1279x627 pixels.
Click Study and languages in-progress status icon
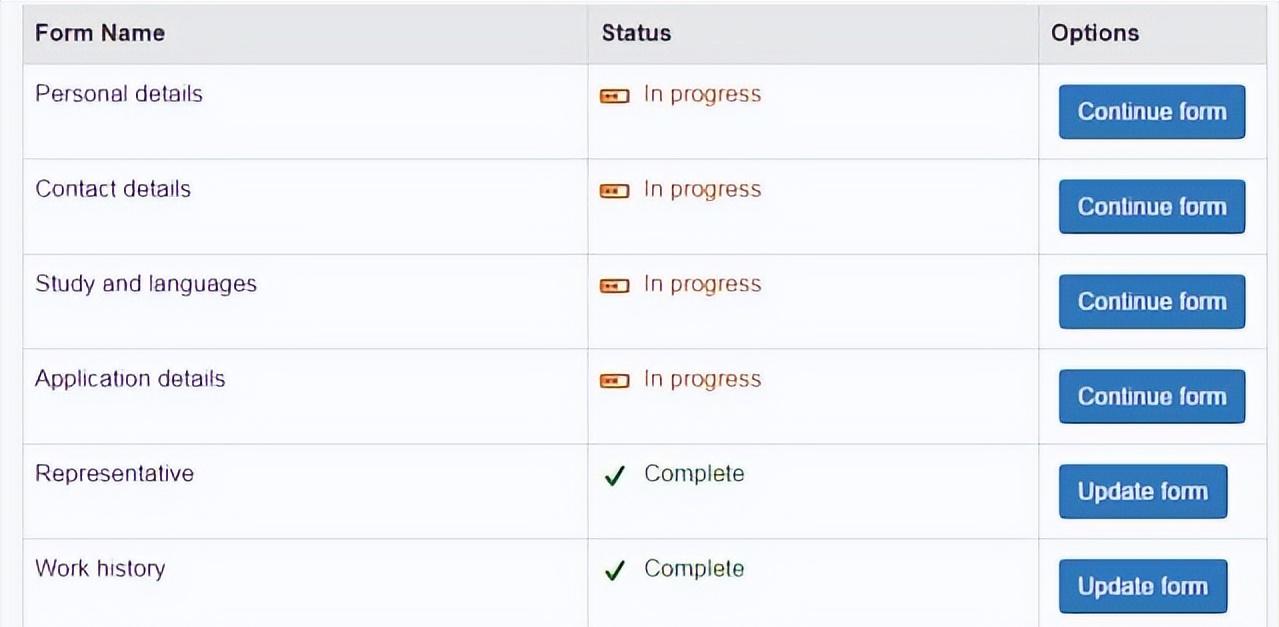pos(614,286)
